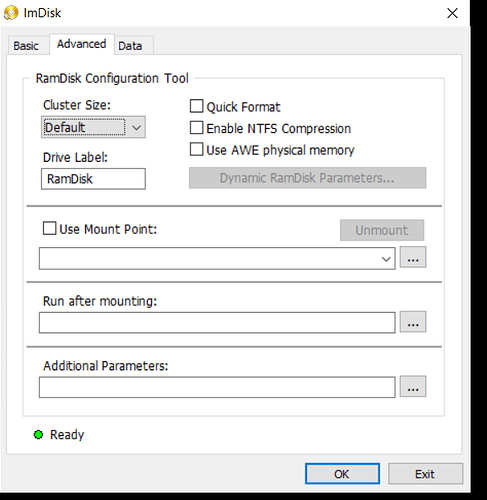Confirm with the OK button
Screen dimensions: 487x500
342,474
